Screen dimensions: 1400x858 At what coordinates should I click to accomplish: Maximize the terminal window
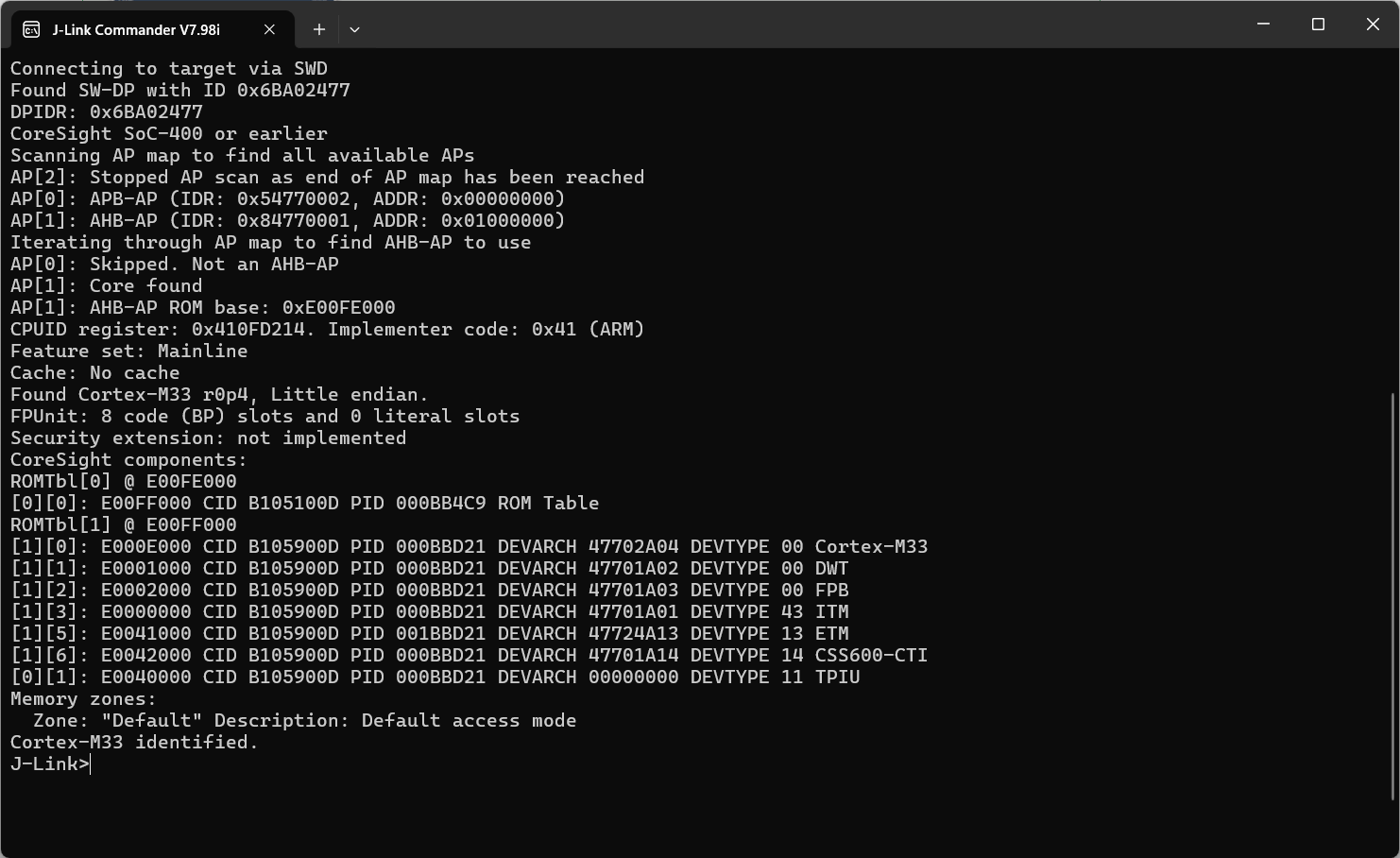point(1317,25)
